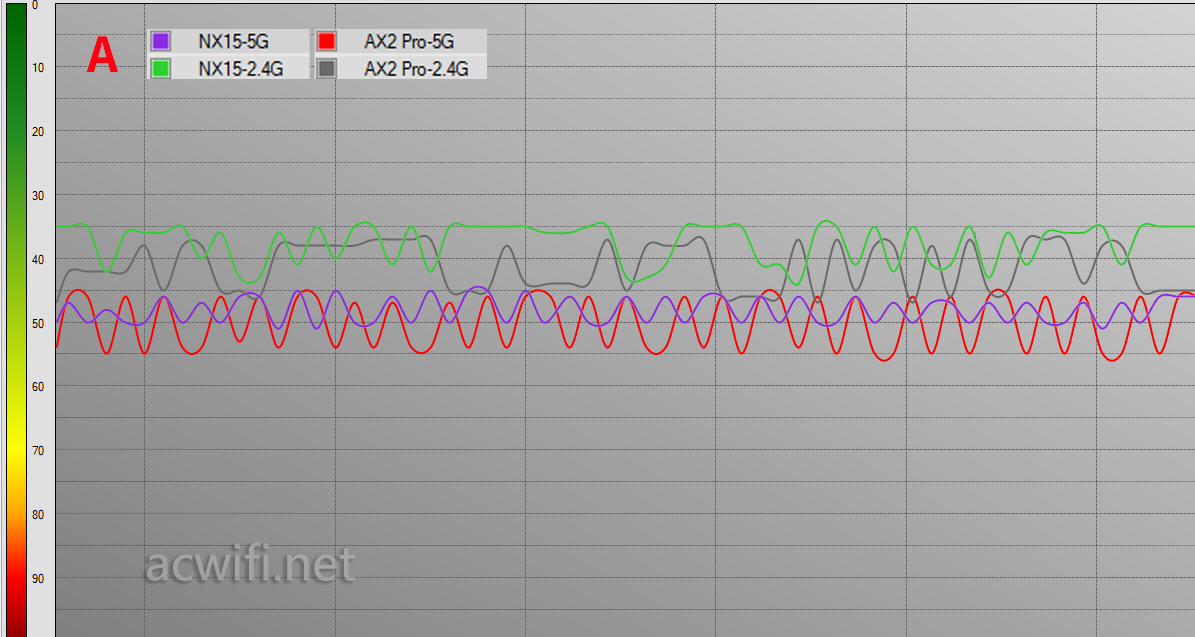Click the 20 value on signal scale
Image resolution: width=1195 pixels, height=637 pixels.
tap(38, 132)
